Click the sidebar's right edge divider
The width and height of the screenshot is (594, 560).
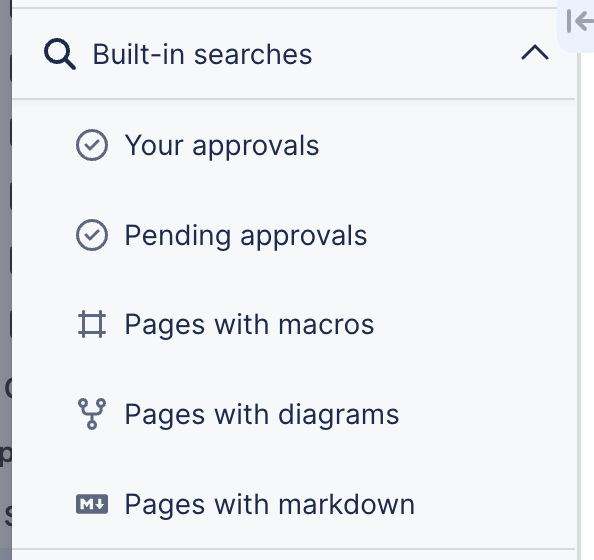pyautogui.click(x=578, y=303)
